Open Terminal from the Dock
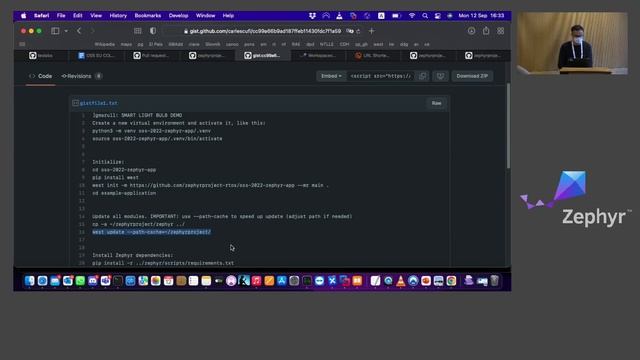Screen dimensions: 640x360 point(118,281)
